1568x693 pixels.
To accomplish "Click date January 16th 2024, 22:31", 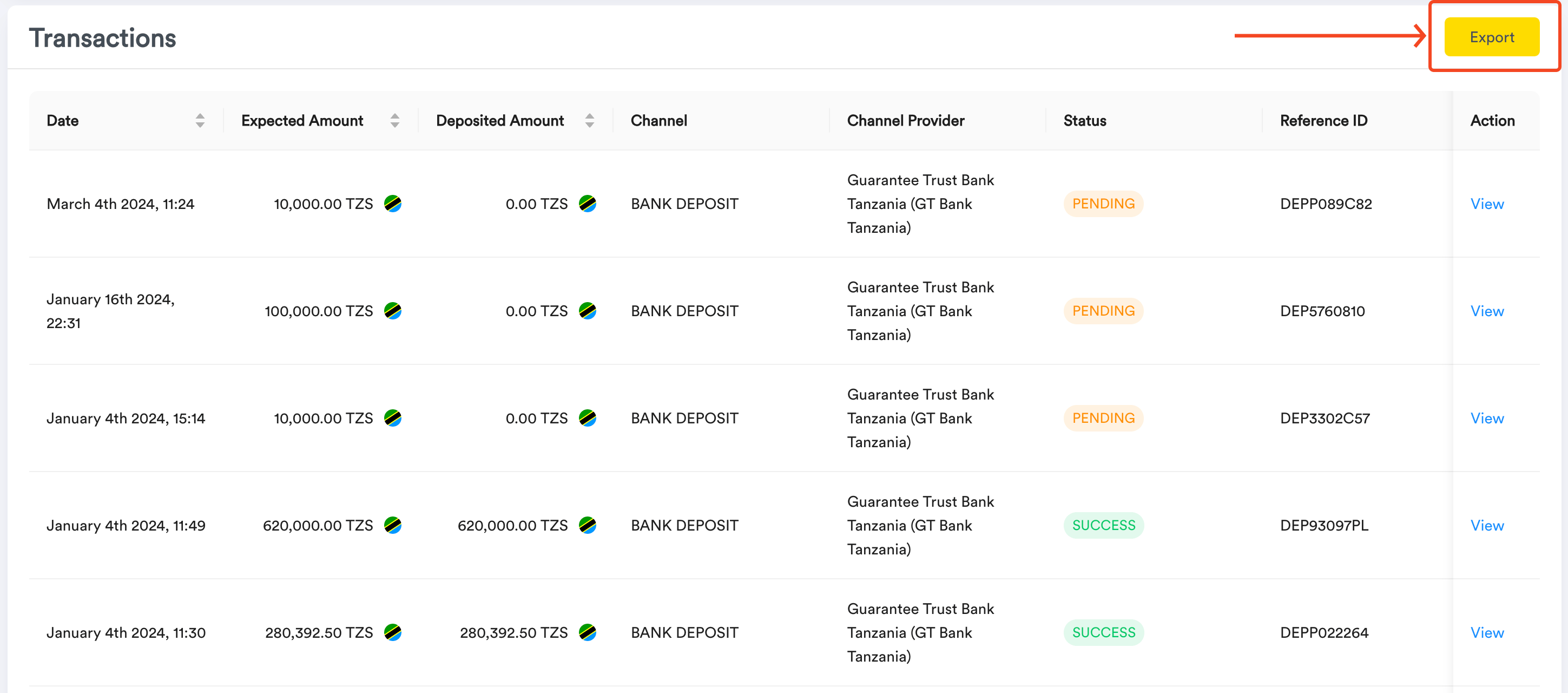I will tap(110, 311).
